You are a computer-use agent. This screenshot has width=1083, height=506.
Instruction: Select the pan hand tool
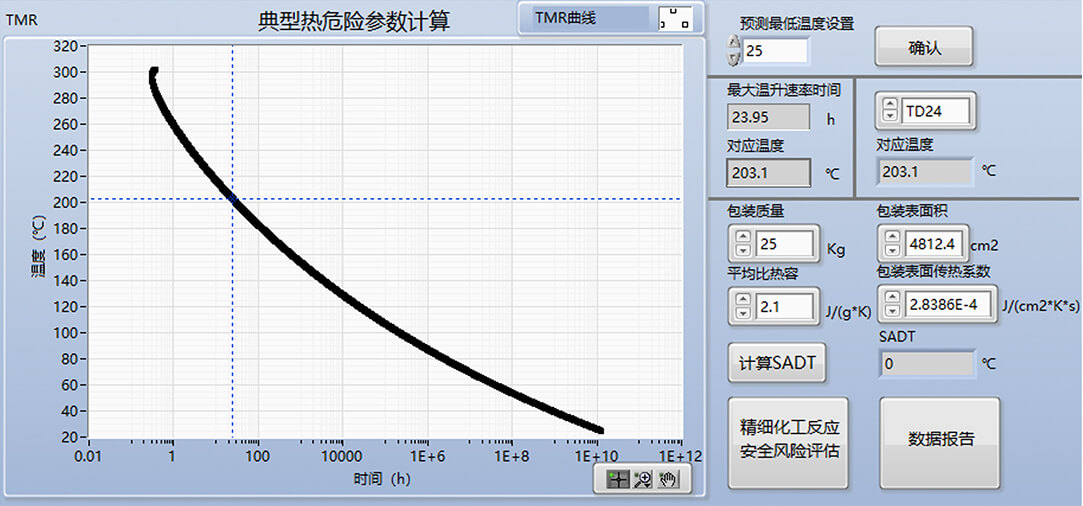click(668, 480)
